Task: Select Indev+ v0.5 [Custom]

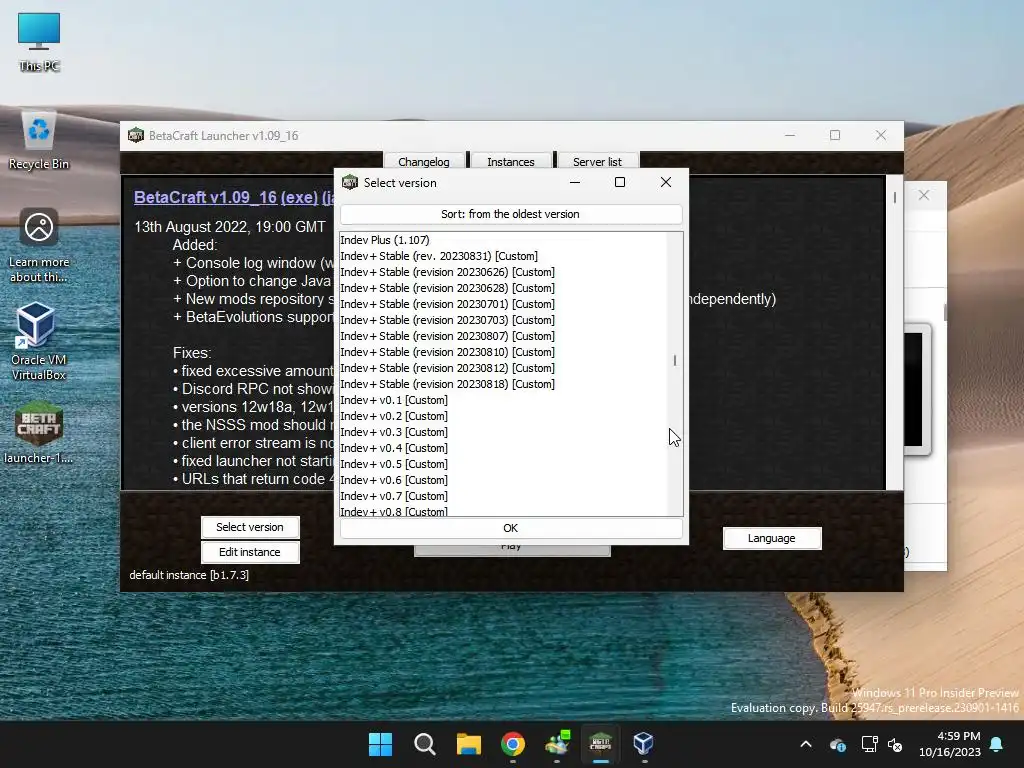Action: [503, 464]
